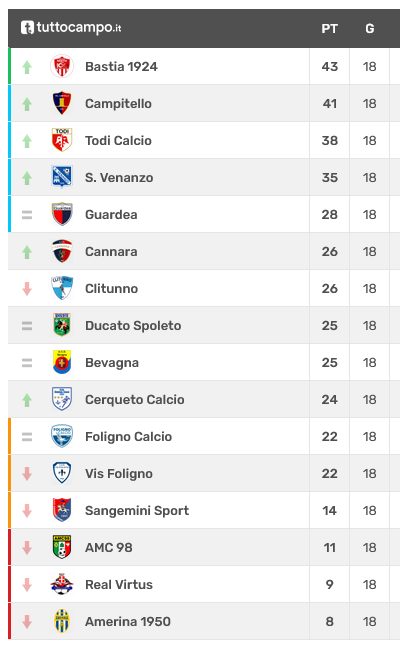The width and height of the screenshot is (400, 651).
Task: Click Bastia 1924's 43 points cell
Action: (x=330, y=66)
